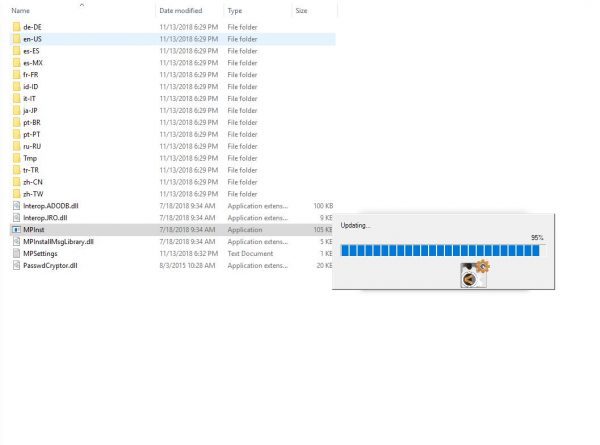
Task: Sort by the Name column header
Action: point(21,11)
